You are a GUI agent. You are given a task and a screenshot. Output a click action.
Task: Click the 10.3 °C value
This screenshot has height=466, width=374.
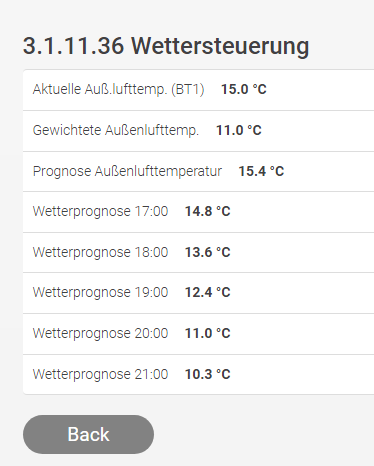click(x=208, y=374)
